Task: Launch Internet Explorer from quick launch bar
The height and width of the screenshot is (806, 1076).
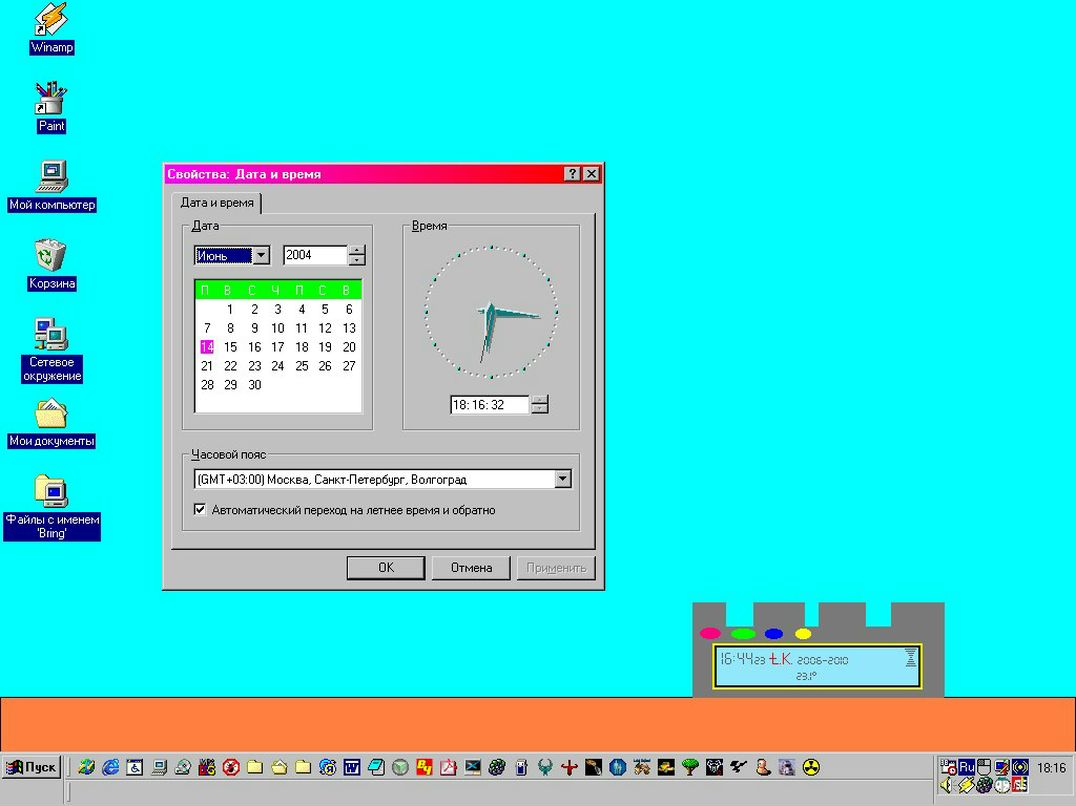Action: [x=110, y=767]
